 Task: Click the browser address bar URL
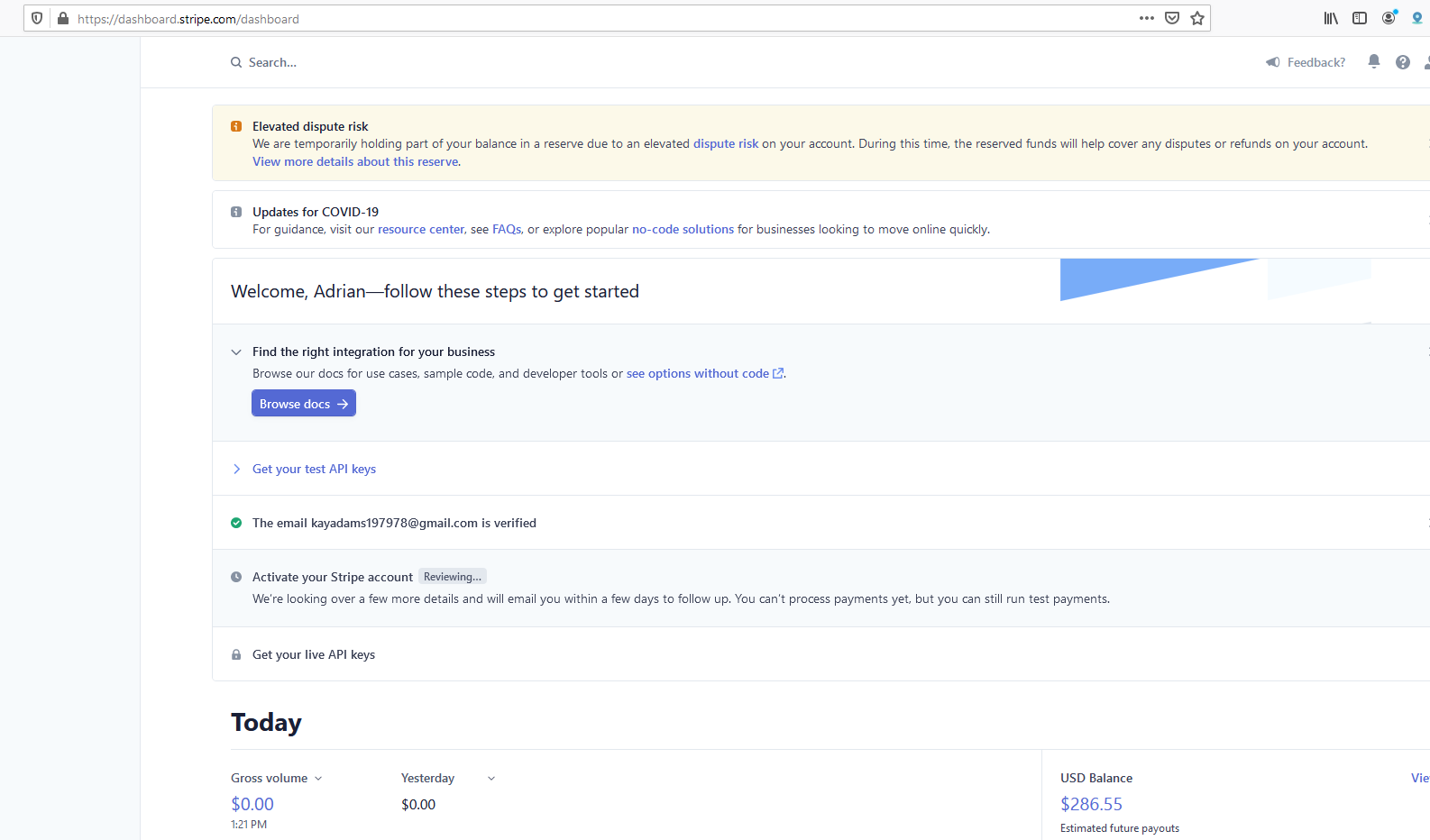pyautogui.click(x=188, y=19)
